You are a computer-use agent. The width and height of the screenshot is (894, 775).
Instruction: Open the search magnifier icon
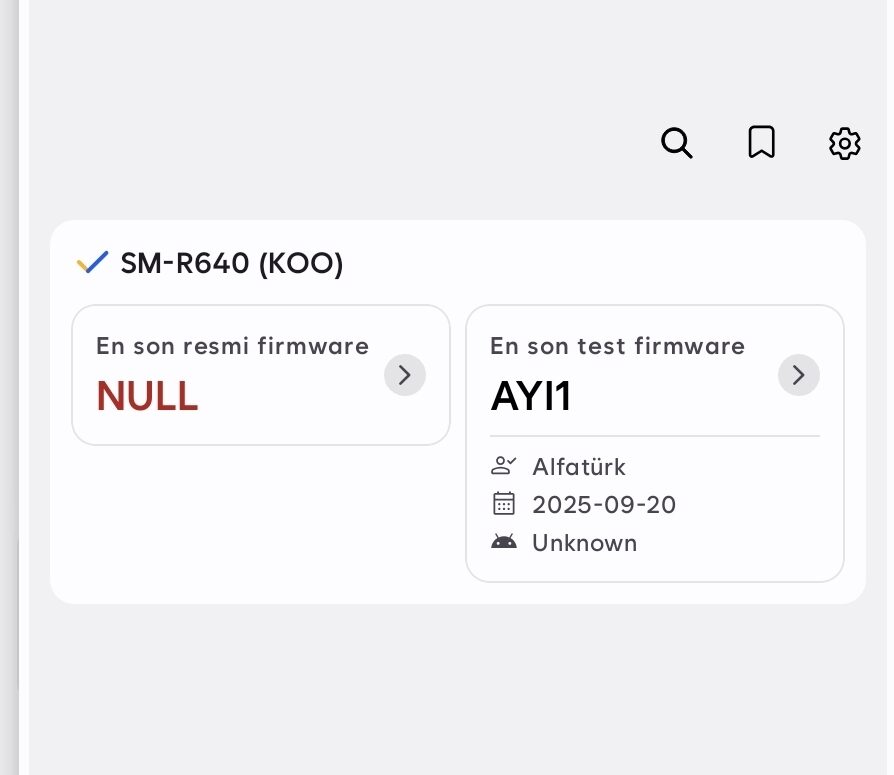click(677, 143)
